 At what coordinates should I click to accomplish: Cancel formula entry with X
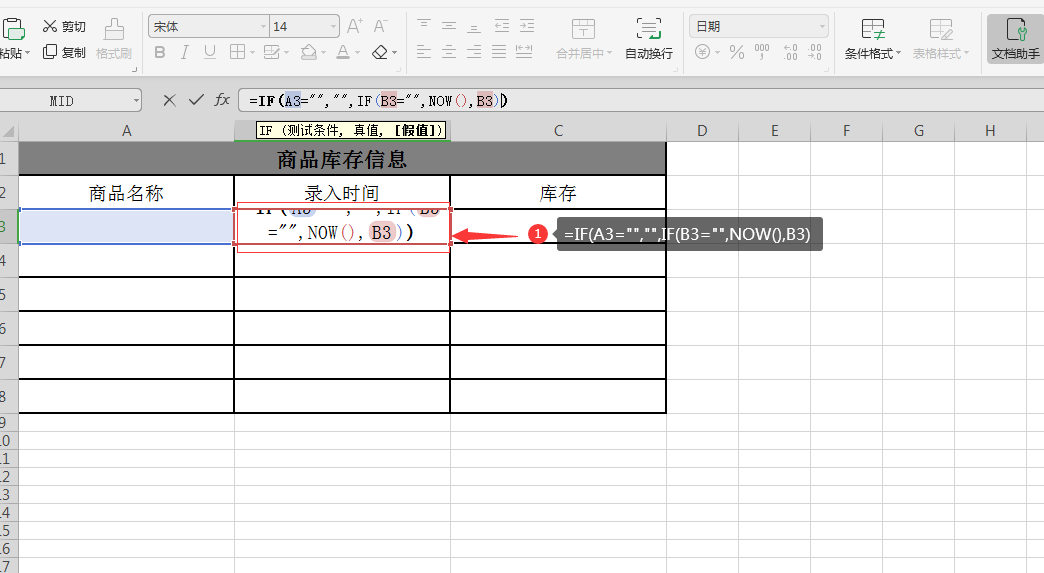[x=169, y=100]
